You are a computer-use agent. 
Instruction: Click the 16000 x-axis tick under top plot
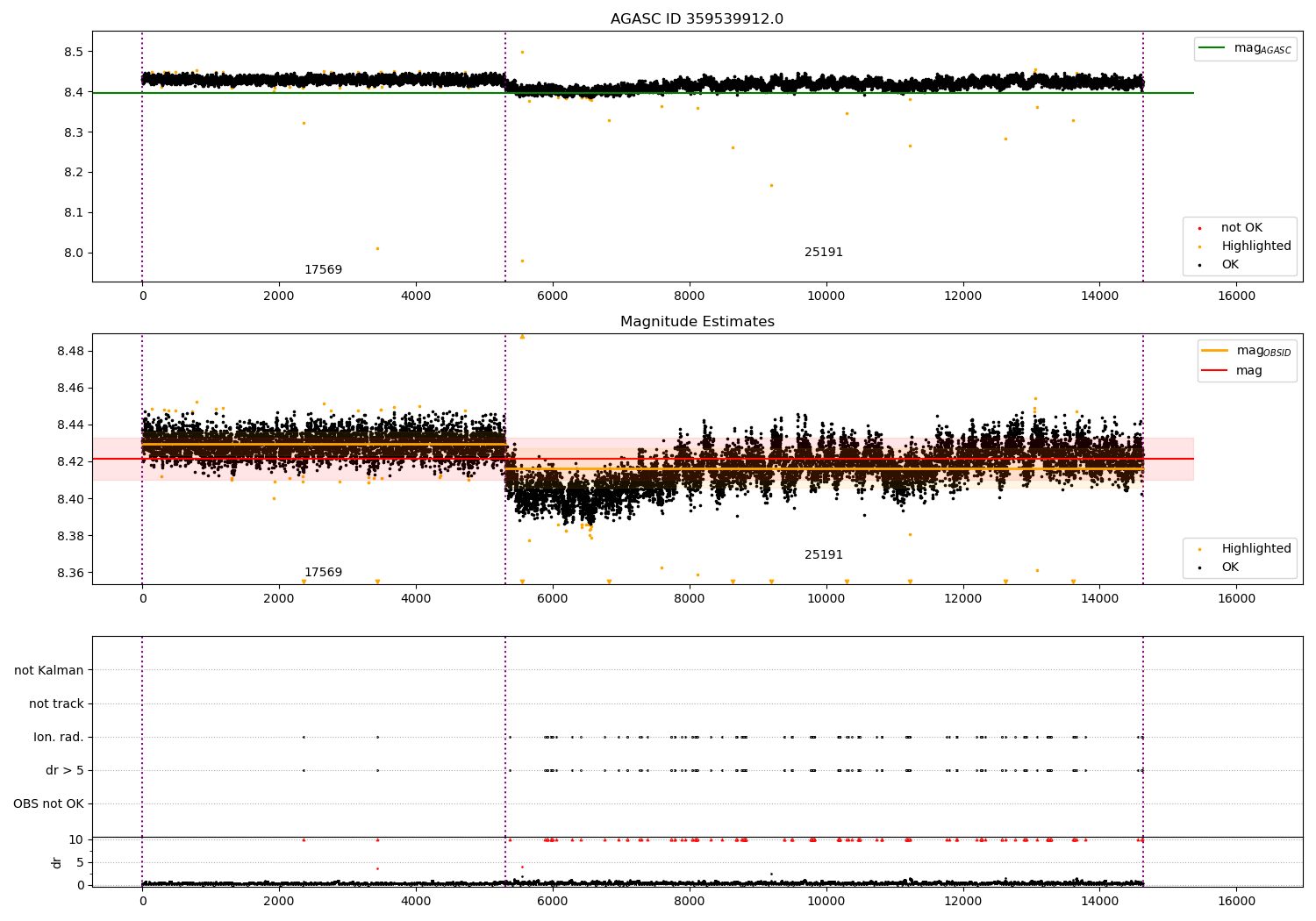(x=1236, y=296)
